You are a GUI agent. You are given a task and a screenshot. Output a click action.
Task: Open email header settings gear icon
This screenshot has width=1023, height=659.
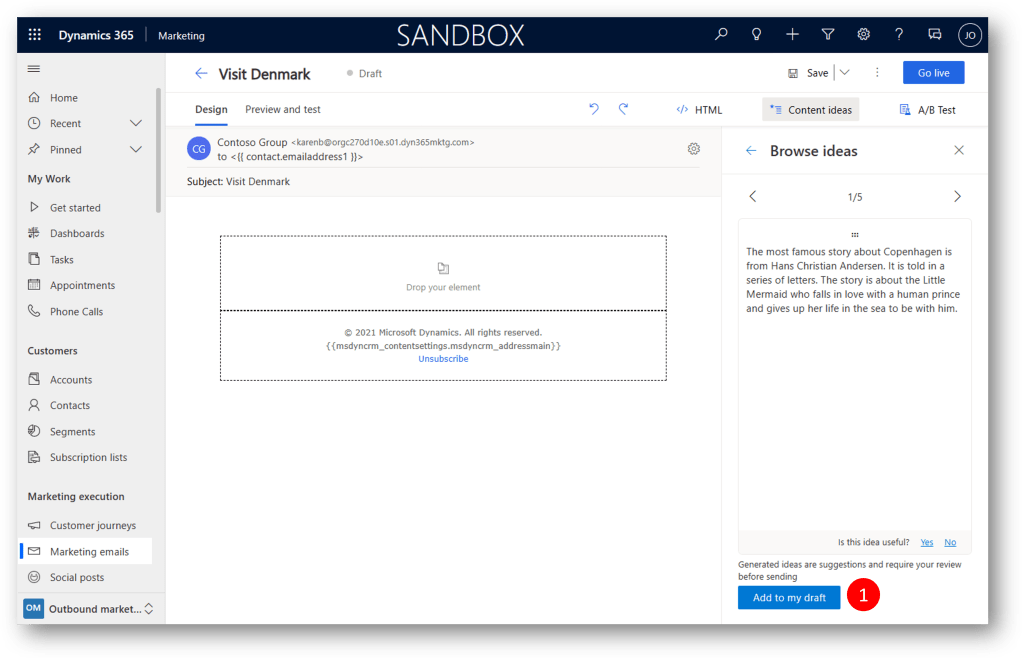pyautogui.click(x=694, y=149)
